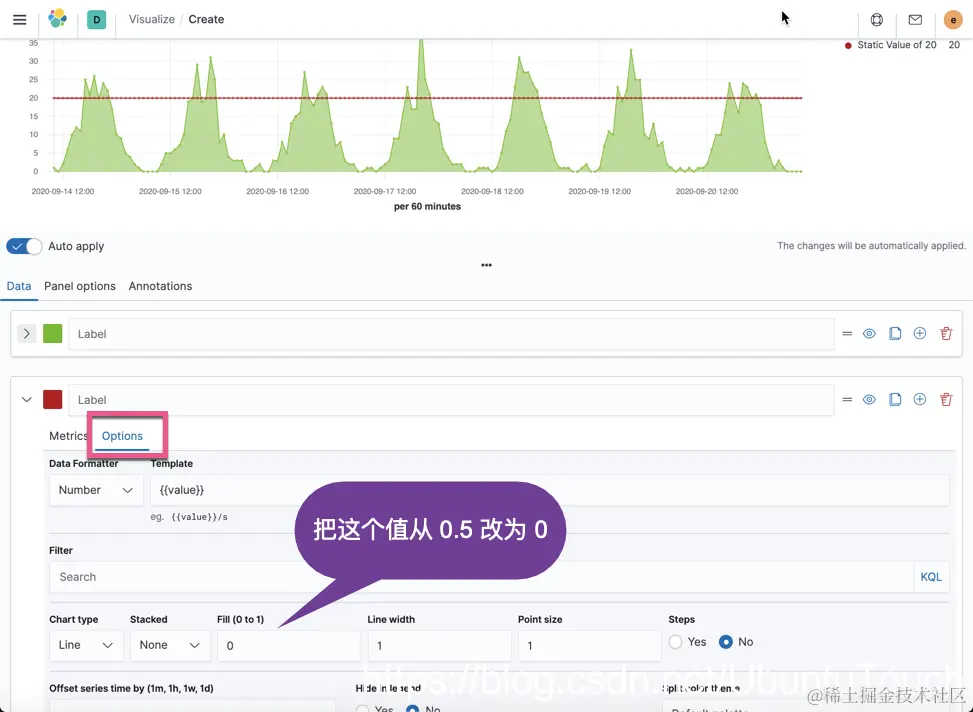The image size is (973, 712).
Task: Select No for Steps
Action: click(725, 642)
